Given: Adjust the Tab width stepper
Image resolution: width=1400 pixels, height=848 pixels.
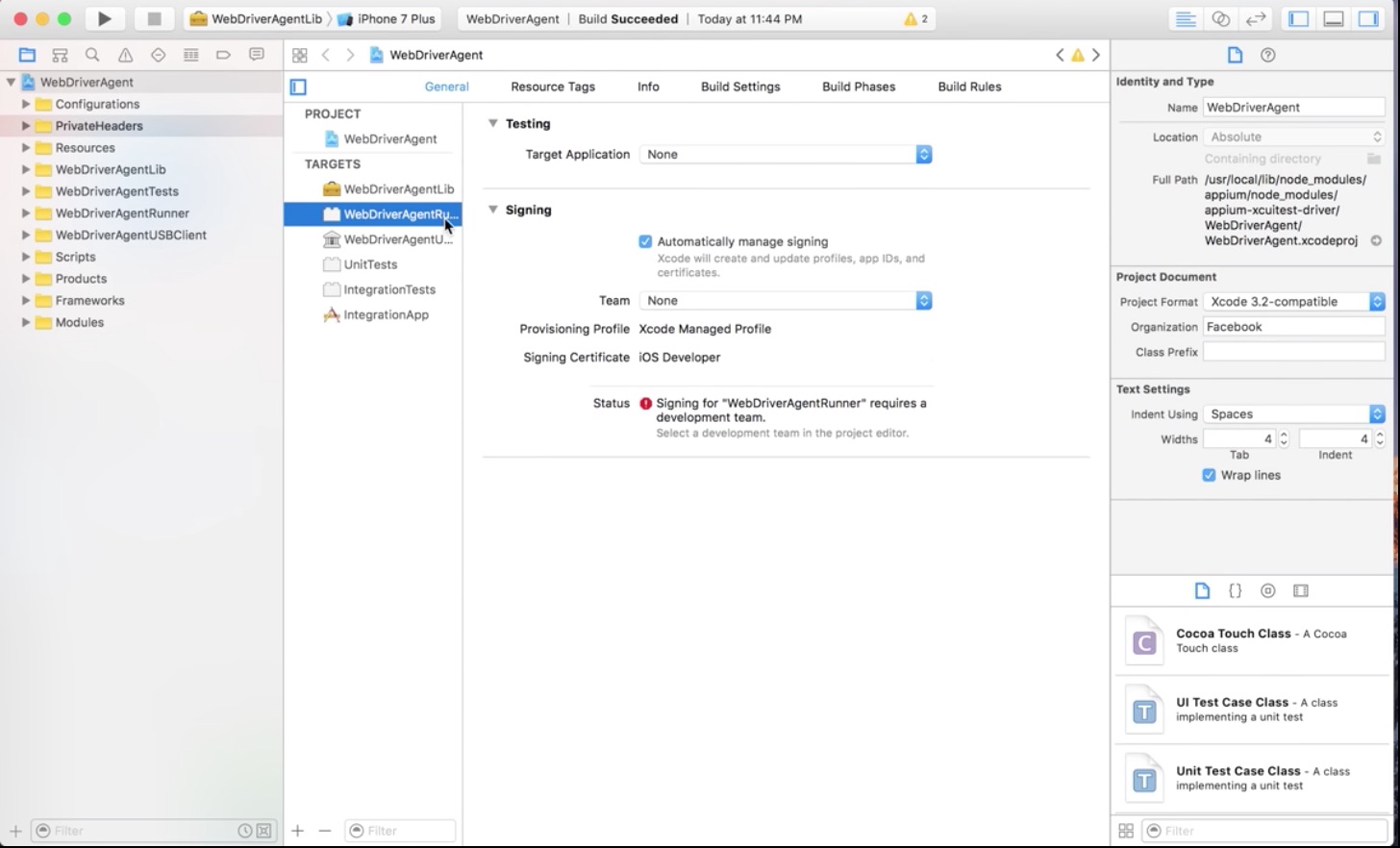Looking at the screenshot, I should [1284, 439].
